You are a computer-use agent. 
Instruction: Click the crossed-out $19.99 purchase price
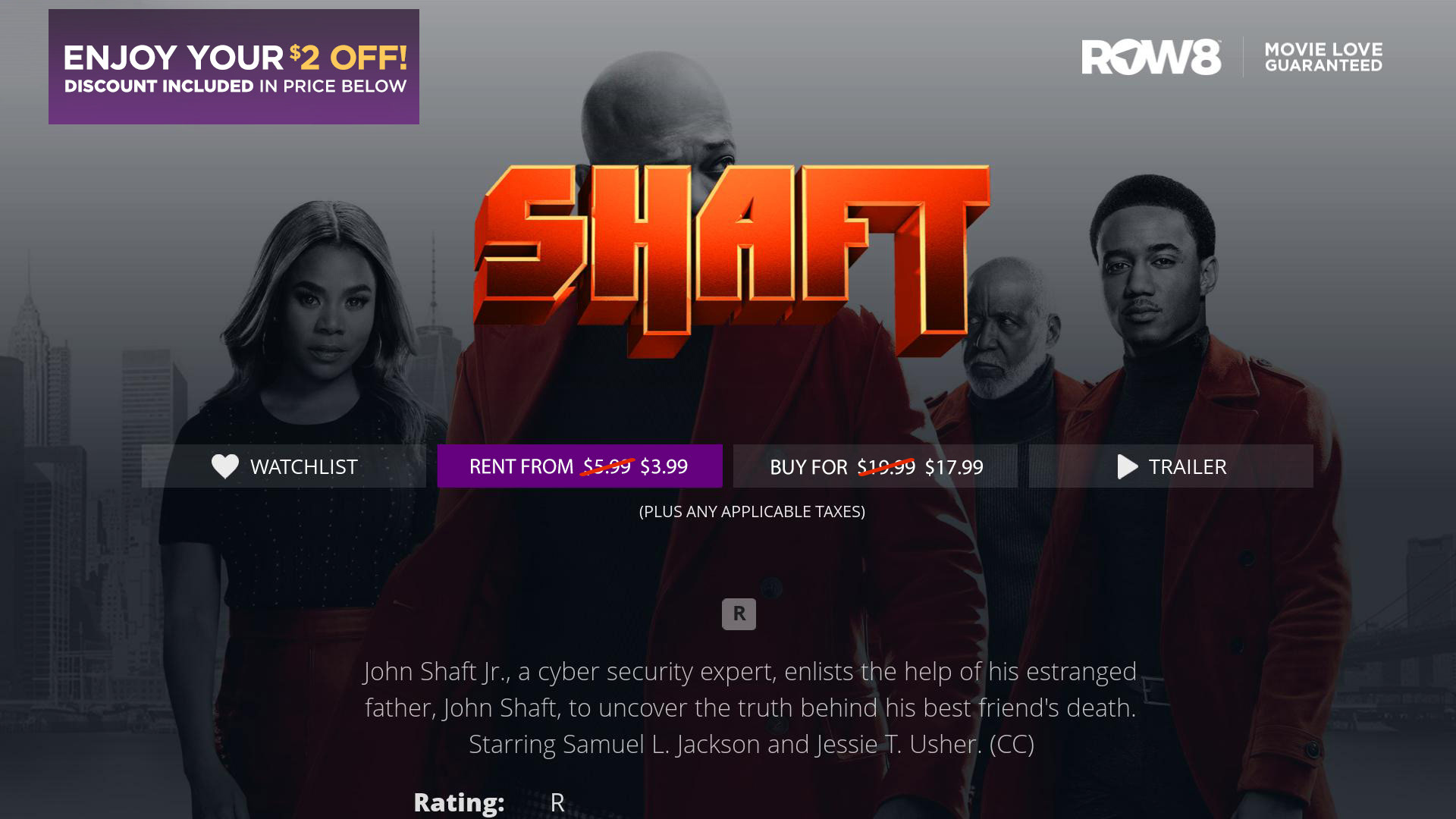tap(886, 467)
